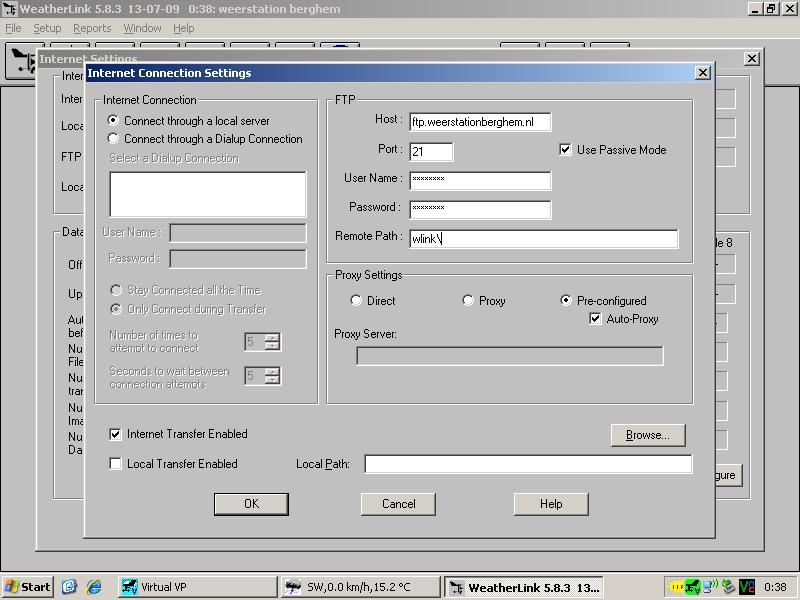Open the File menu

click(x=13, y=28)
